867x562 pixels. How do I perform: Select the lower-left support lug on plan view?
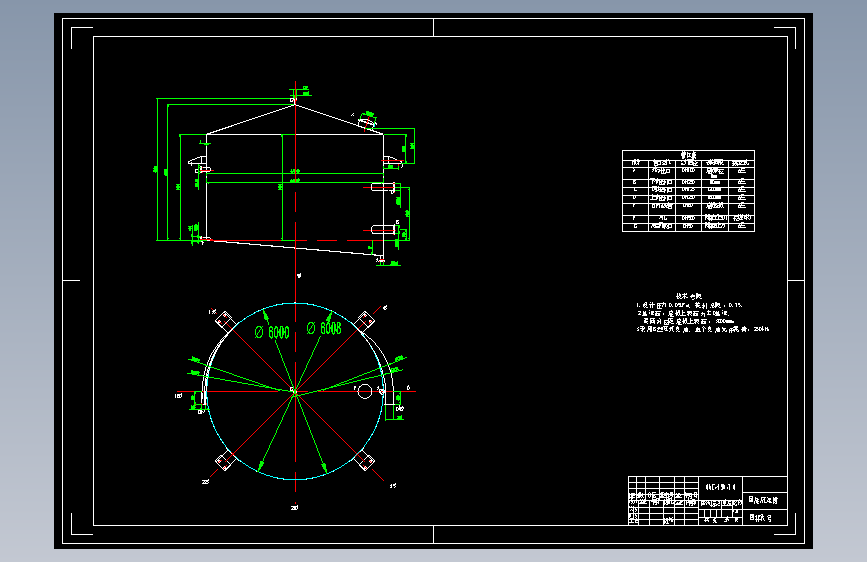[x=225, y=460]
